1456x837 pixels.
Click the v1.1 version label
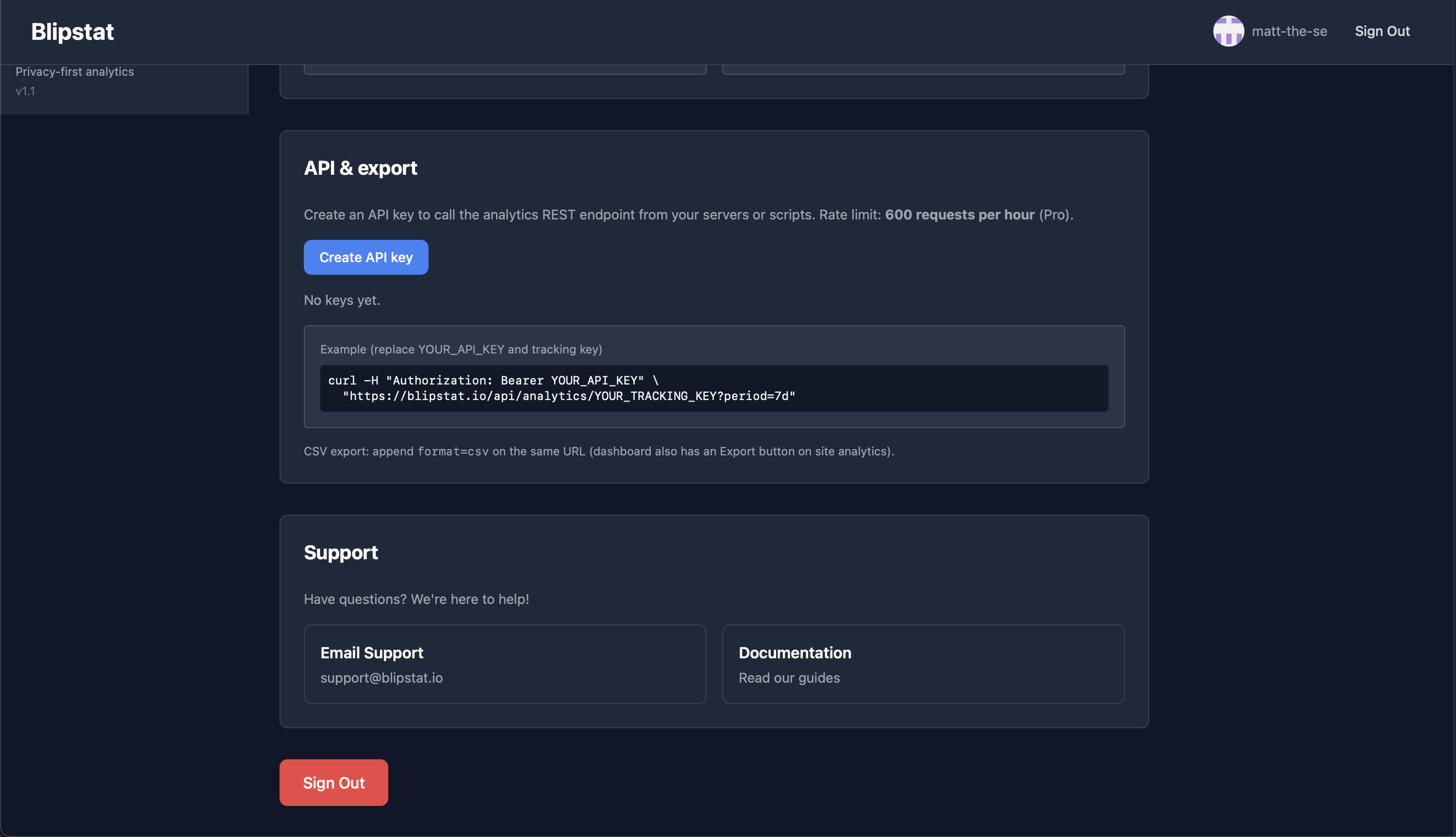pyautogui.click(x=25, y=91)
